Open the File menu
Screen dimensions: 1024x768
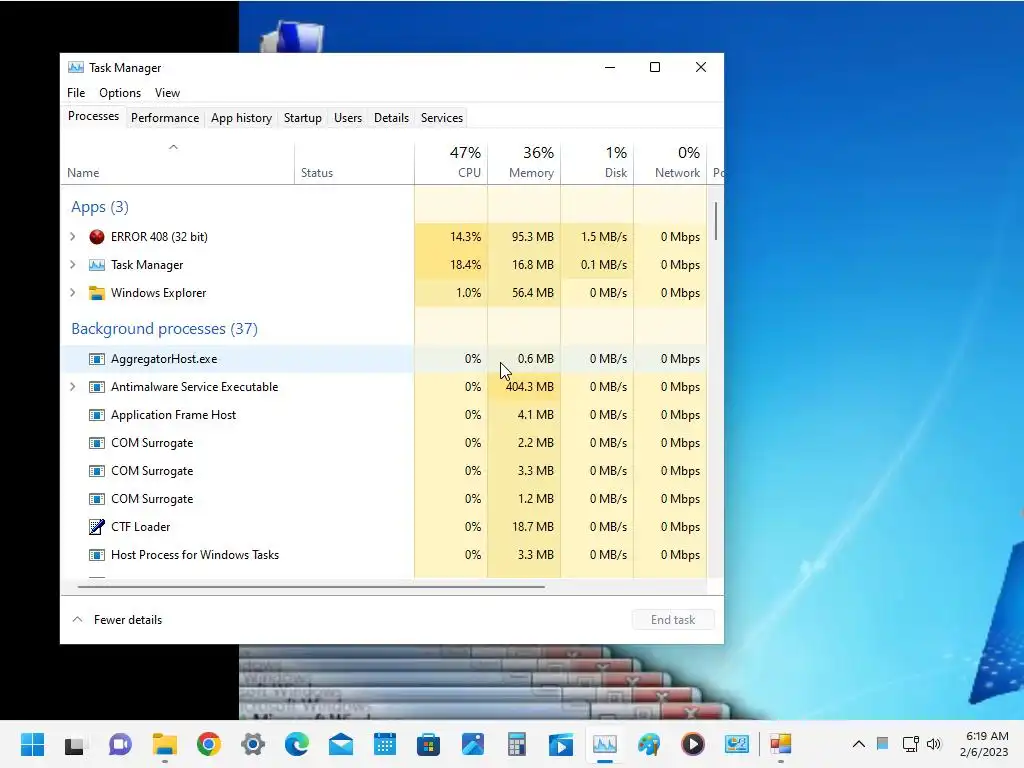click(76, 93)
